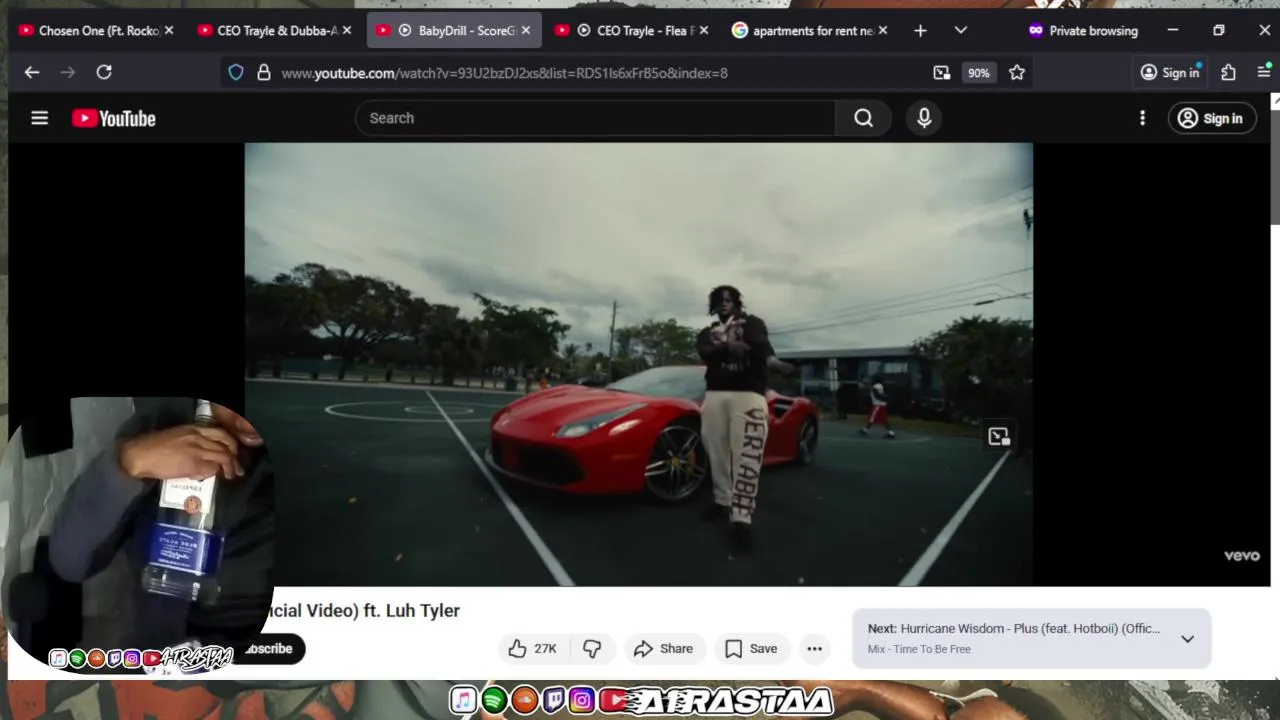Click the video player area

point(639,364)
